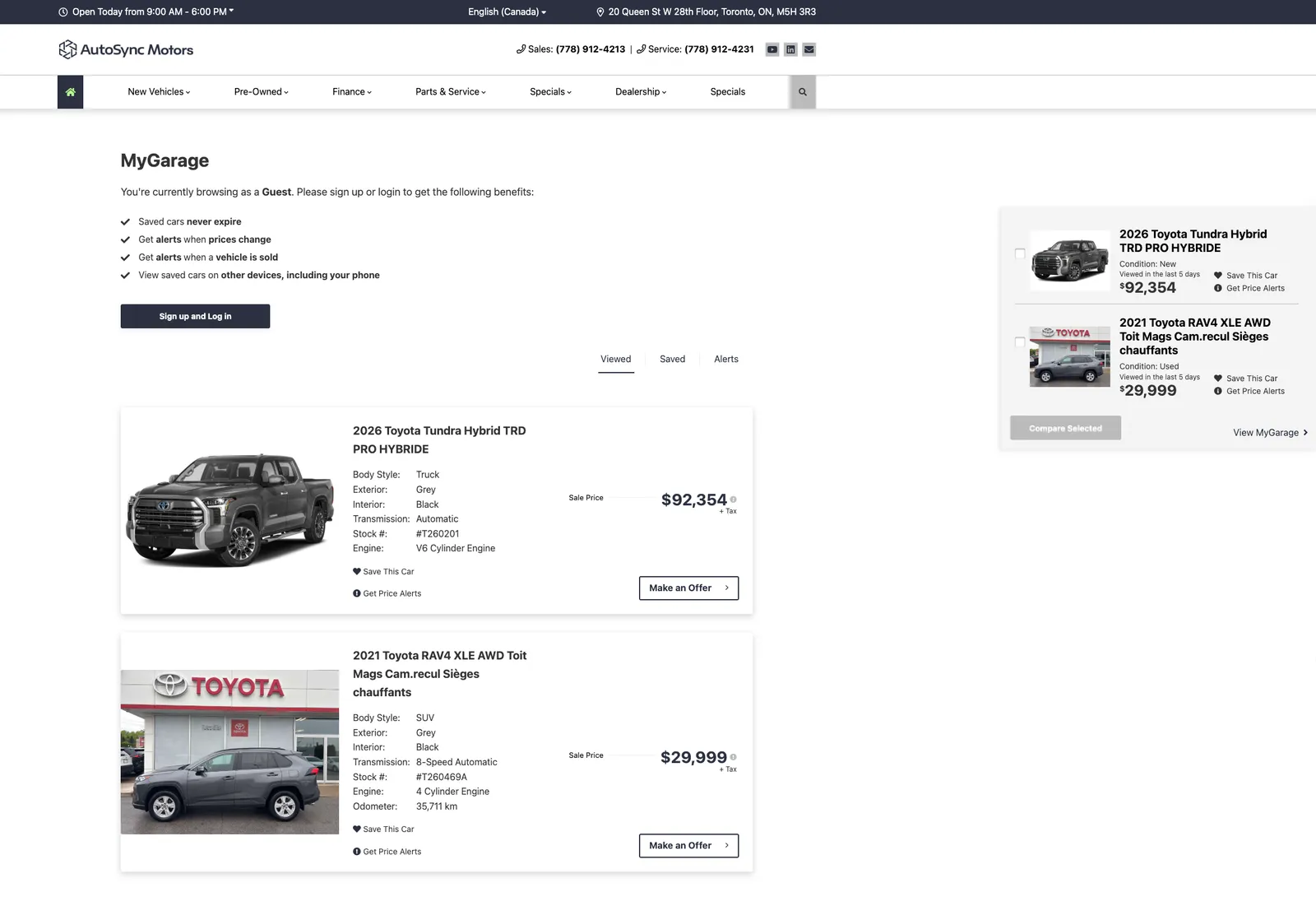Click the small Tundra thumbnail in the side panel
The height and width of the screenshot is (920, 1316).
click(x=1070, y=260)
